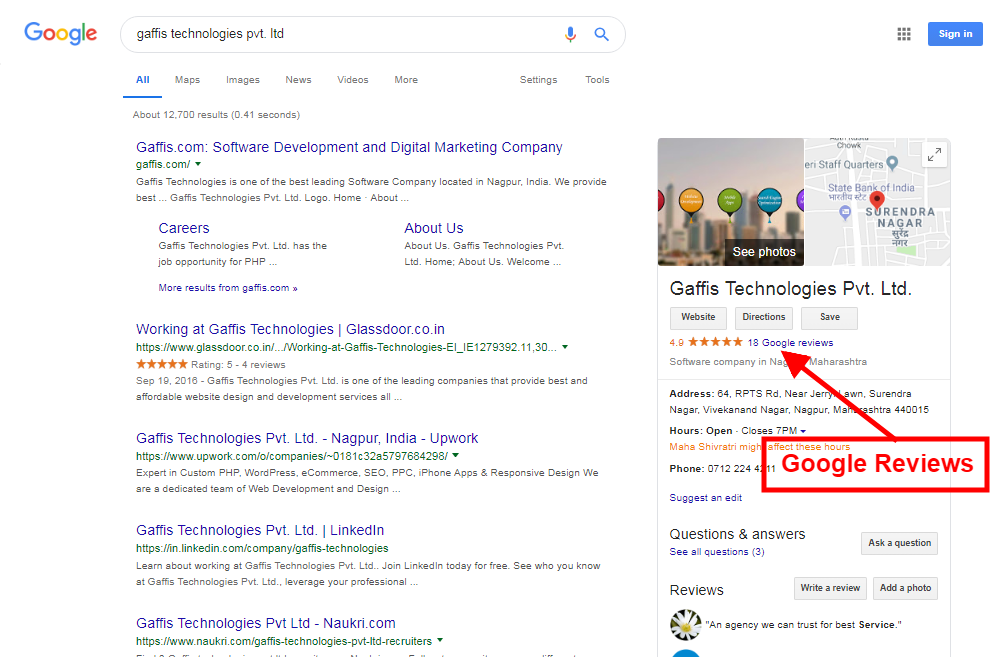Expand business hours dropdown arrow

point(803,431)
